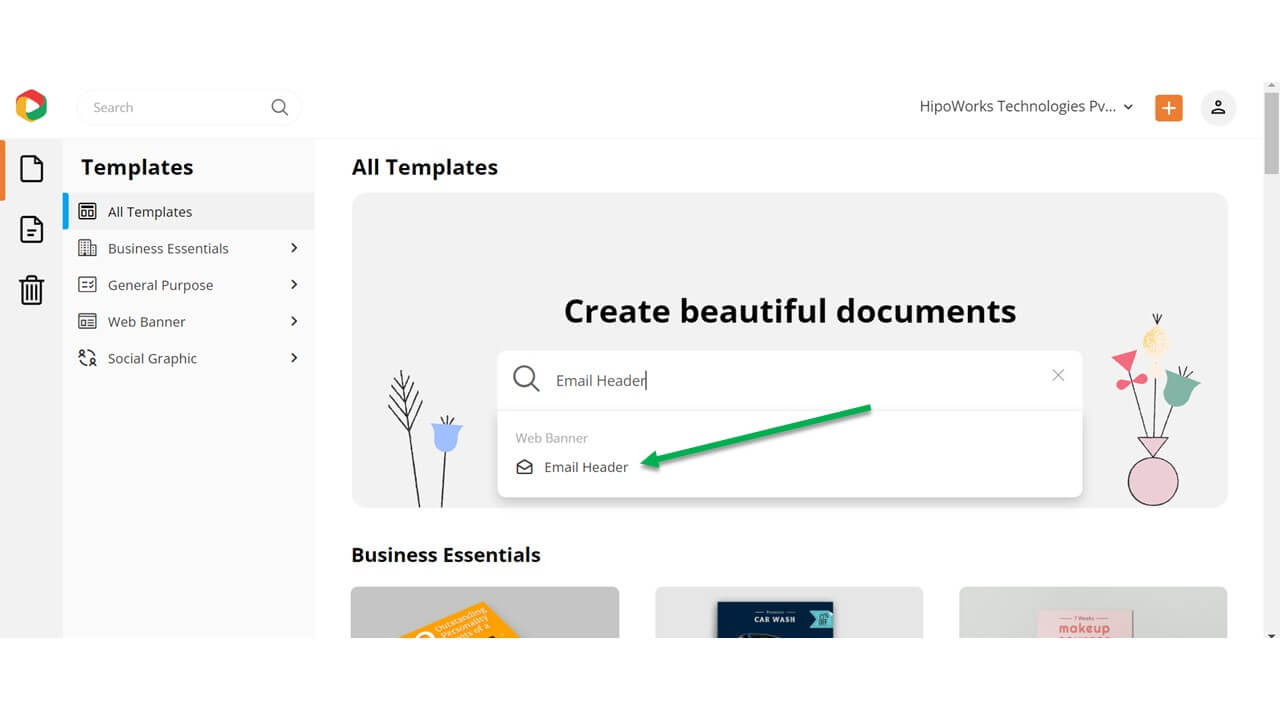1280x720 pixels.
Task: Select General Purpose from the sidebar menu
Action: point(160,285)
